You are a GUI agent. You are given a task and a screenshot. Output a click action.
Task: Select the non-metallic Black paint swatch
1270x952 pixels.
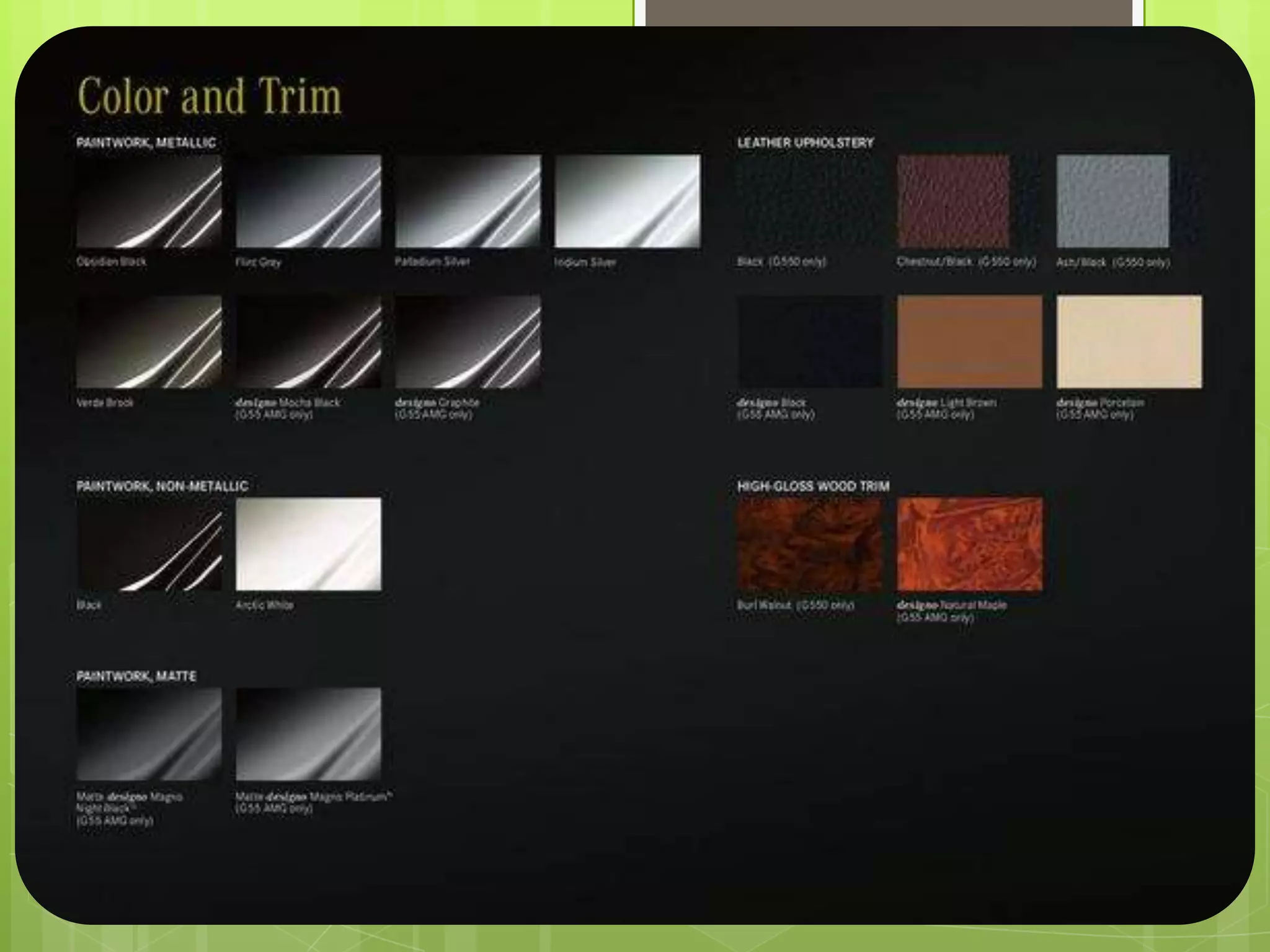click(x=149, y=544)
